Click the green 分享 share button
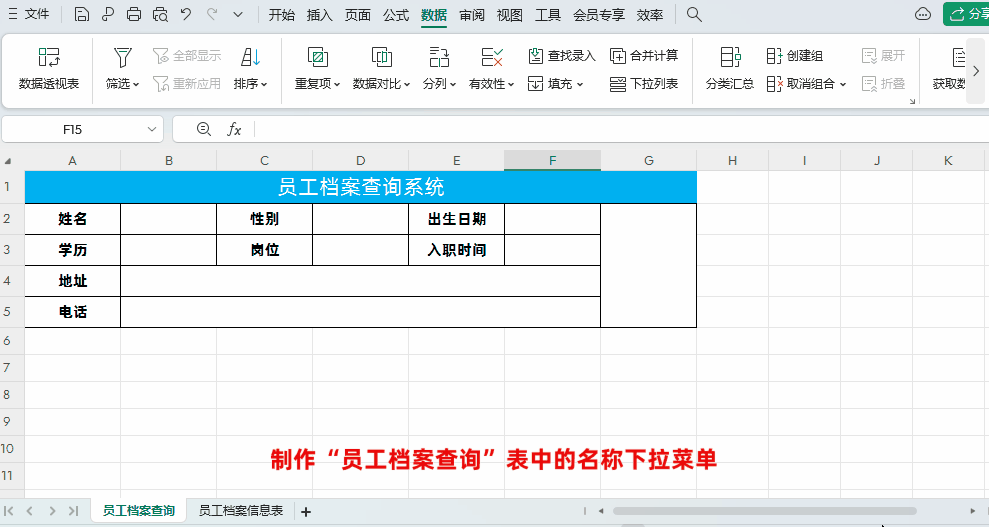Viewport: 989px width, 527px height. pos(966,14)
